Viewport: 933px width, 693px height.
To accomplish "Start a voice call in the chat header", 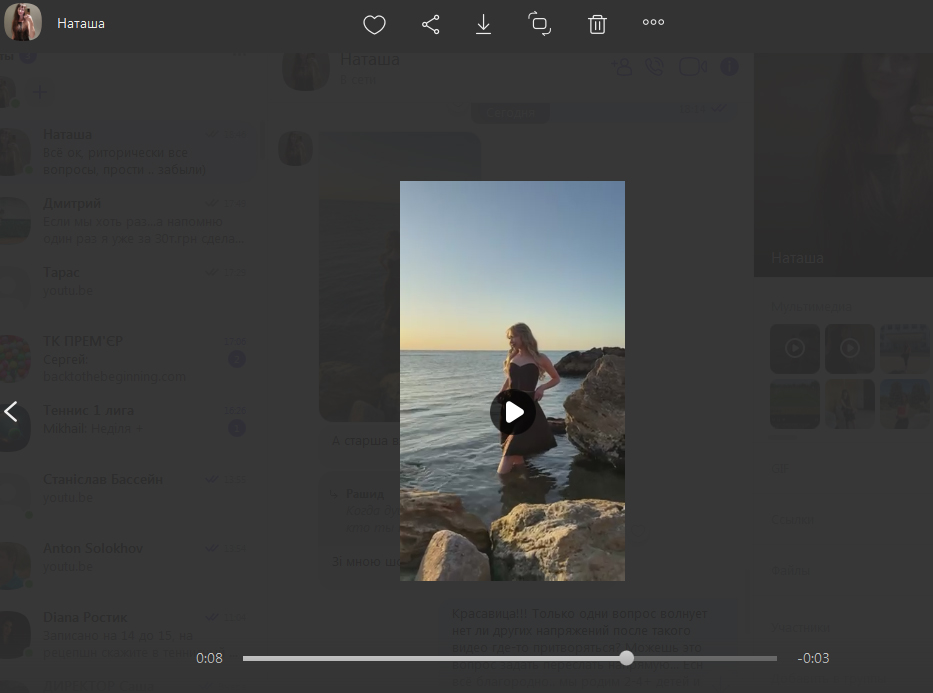I will (x=655, y=67).
